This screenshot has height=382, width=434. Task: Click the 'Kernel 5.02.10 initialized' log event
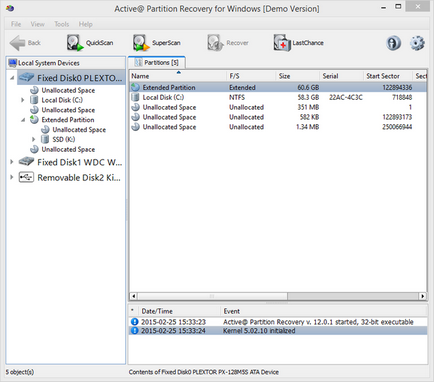pyautogui.click(x=259, y=331)
